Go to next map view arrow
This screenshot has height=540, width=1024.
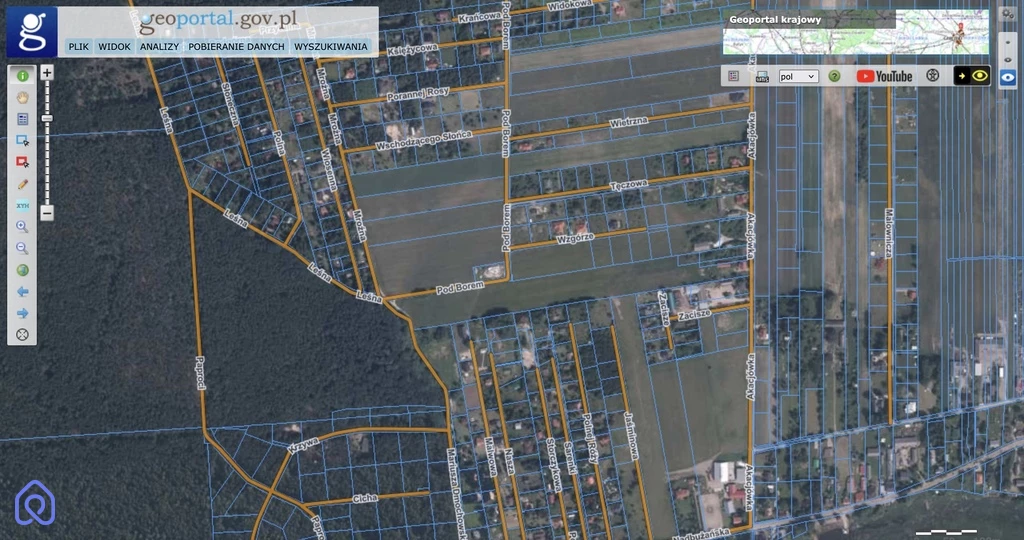pos(22,313)
